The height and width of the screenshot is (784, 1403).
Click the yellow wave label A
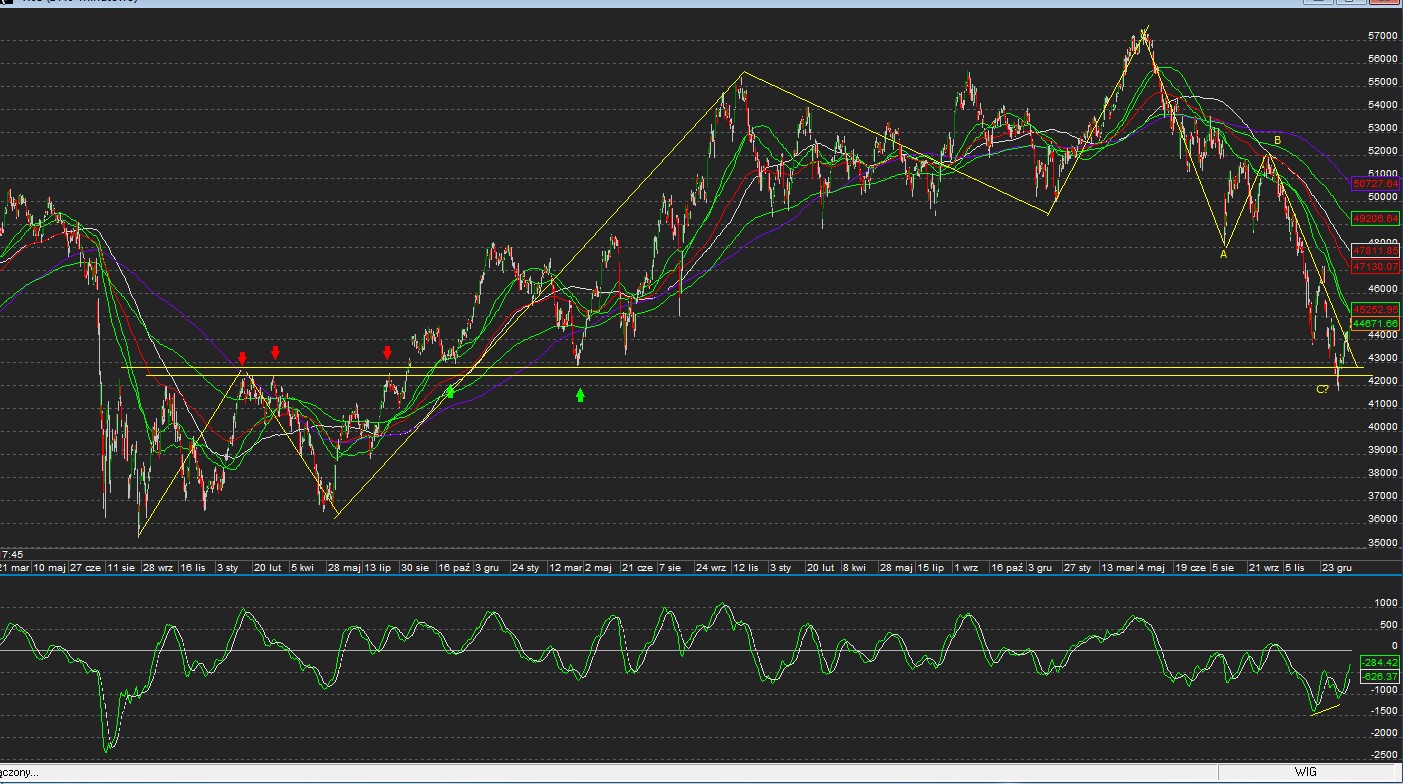[1223, 255]
